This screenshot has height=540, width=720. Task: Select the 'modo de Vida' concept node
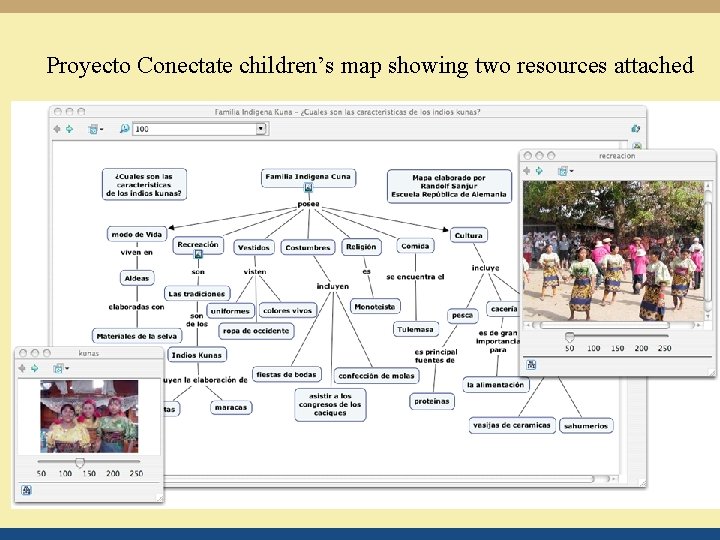click(137, 234)
